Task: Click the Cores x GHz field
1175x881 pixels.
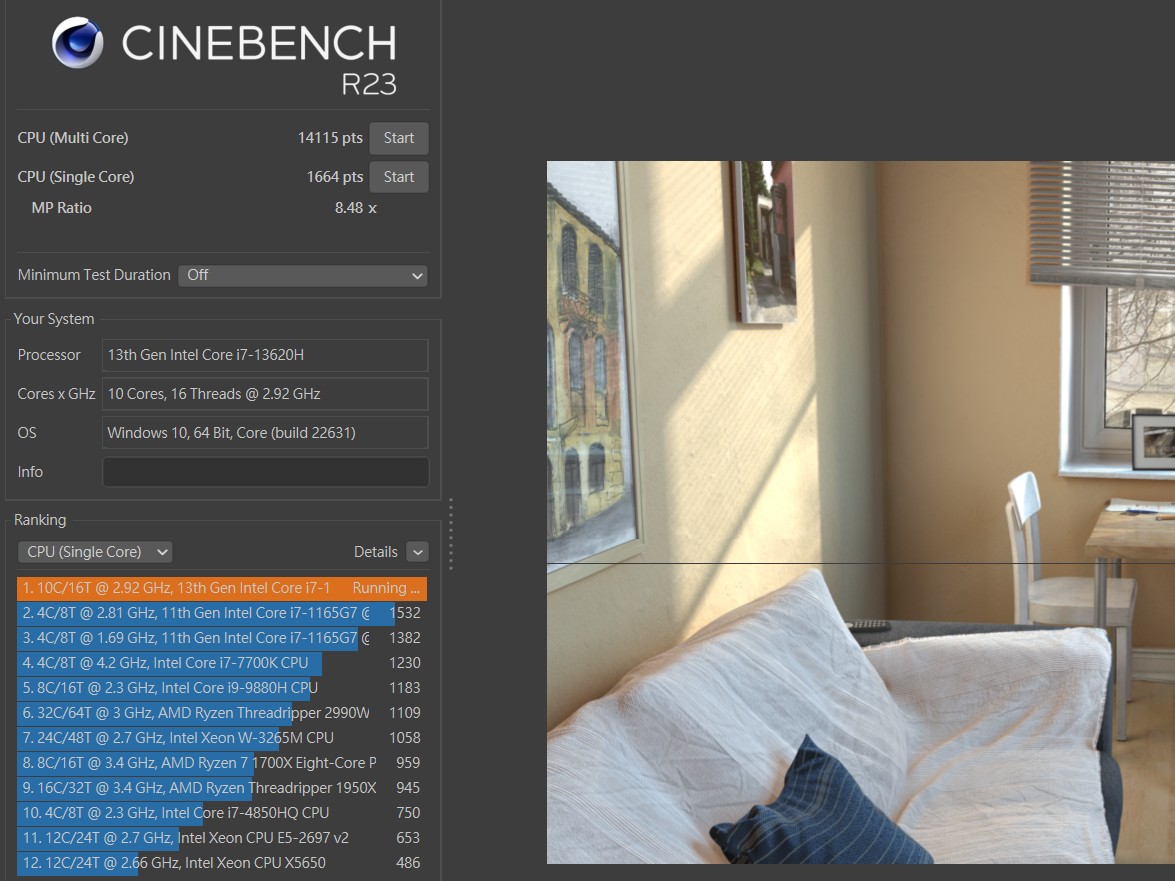Action: point(265,394)
